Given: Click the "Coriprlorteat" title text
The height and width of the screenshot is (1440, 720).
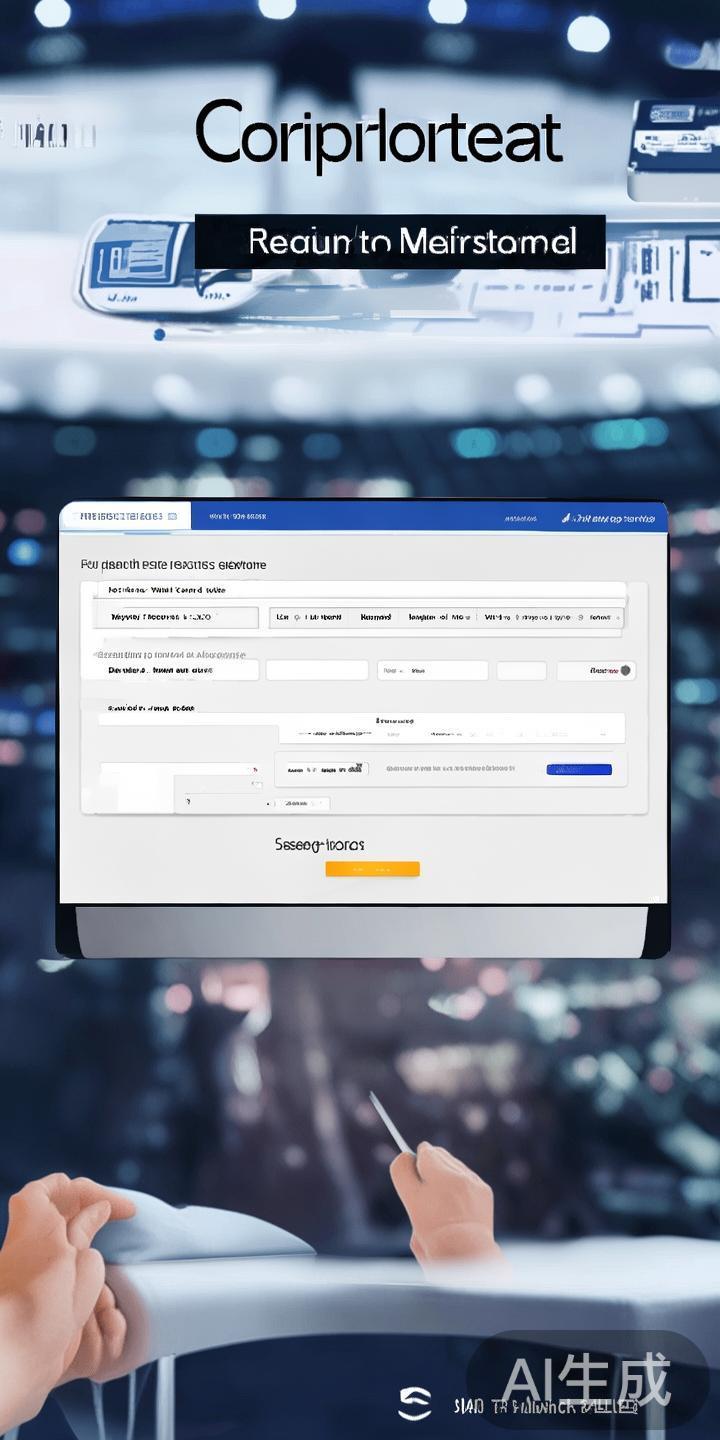Looking at the screenshot, I should 379,134.
